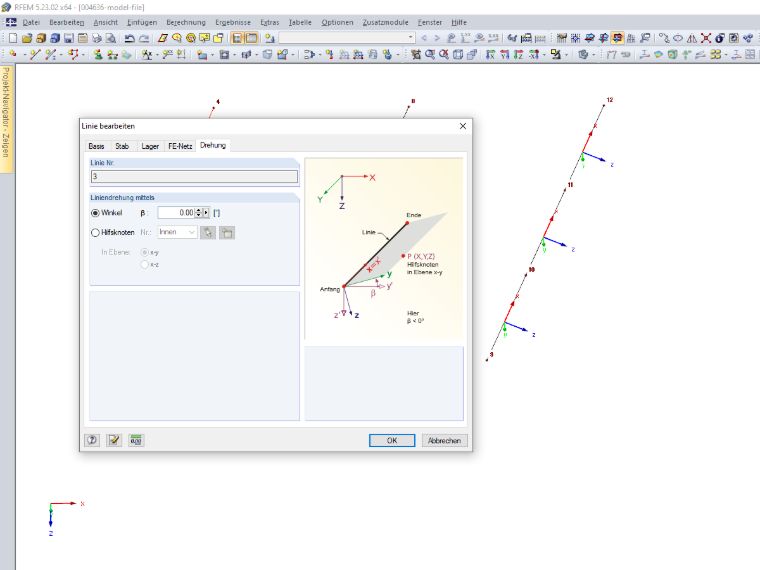
Task: Expand the view direction dropdown arrow
Action: [544, 54]
